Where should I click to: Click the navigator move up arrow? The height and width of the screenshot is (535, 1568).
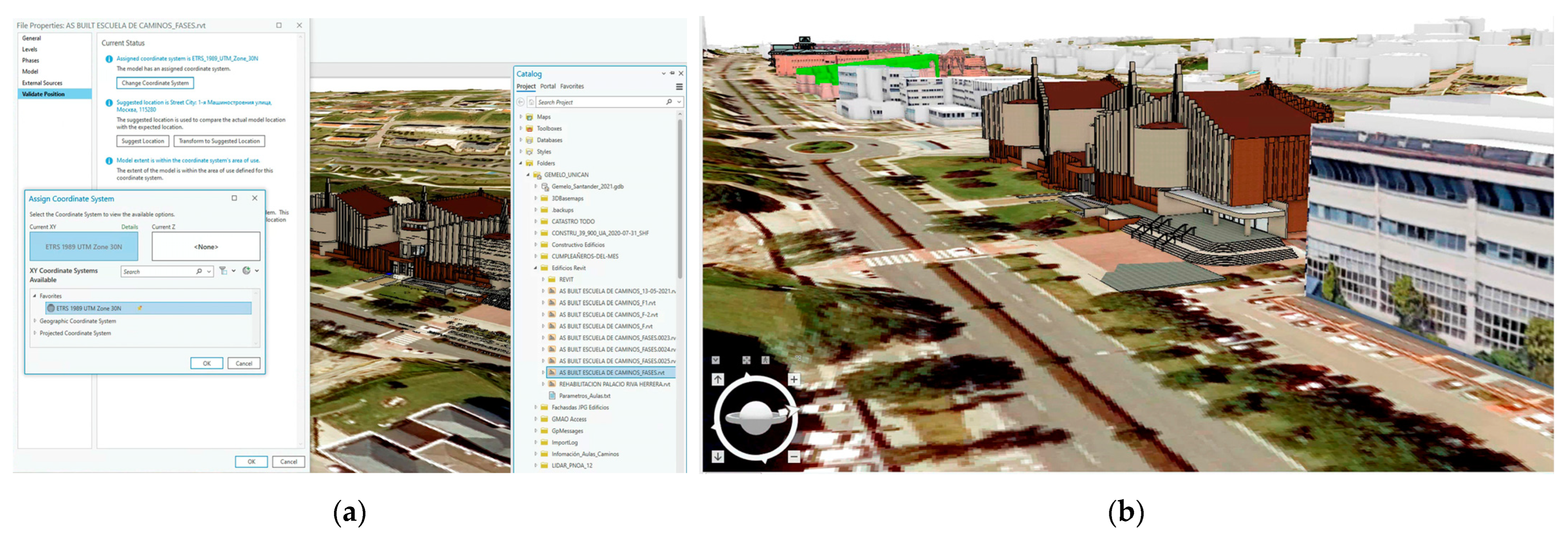point(718,379)
